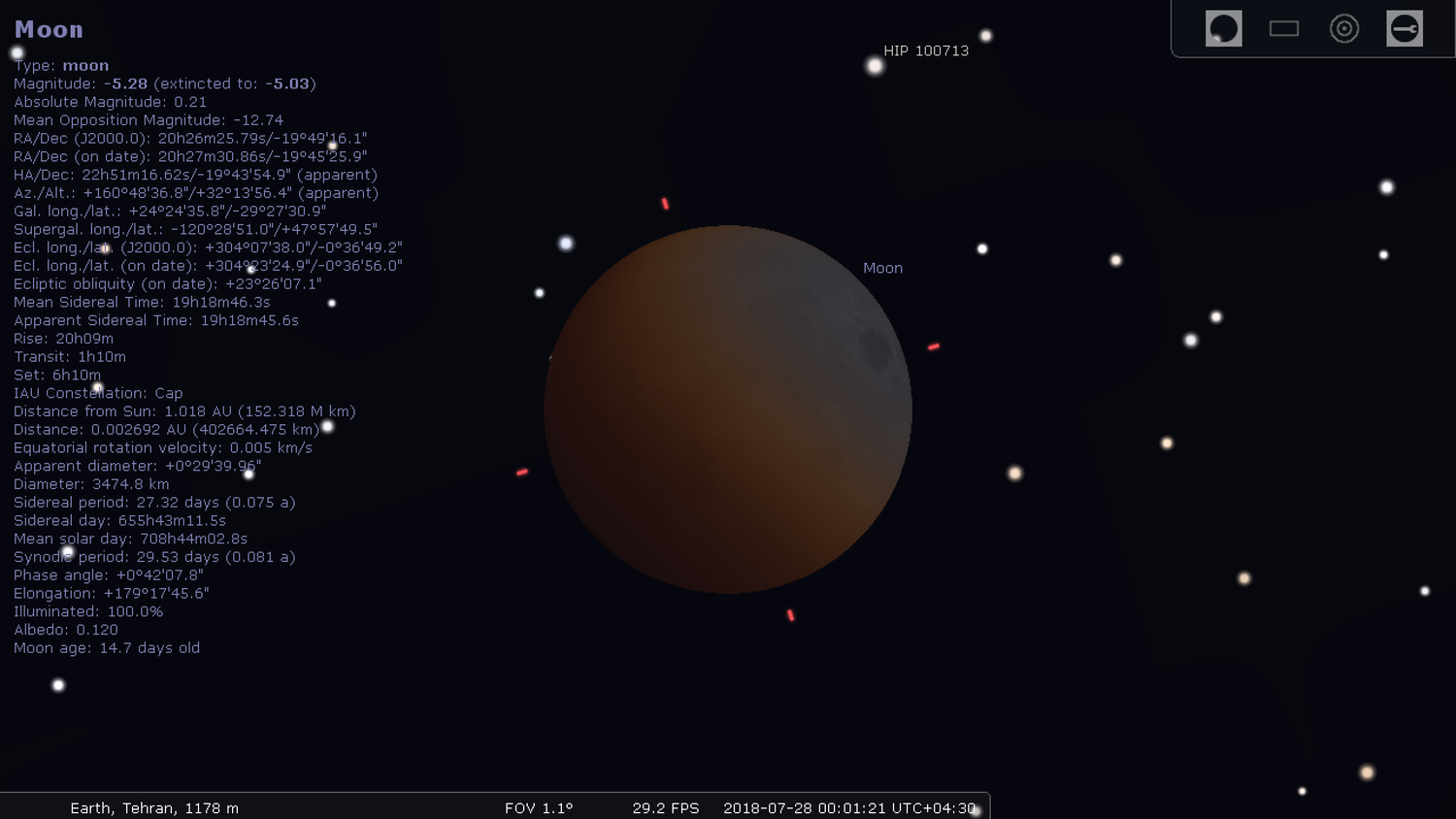Click the 'Type: moon' info line
Viewport: 1456px width, 819px height.
pyautogui.click(x=61, y=65)
